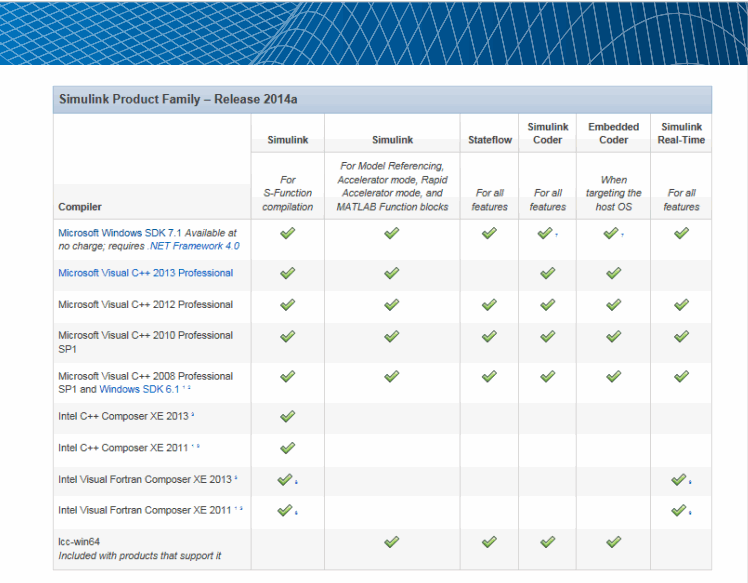Click the blue wave banner image
The width and height of the screenshot is (748, 583).
pos(374,32)
